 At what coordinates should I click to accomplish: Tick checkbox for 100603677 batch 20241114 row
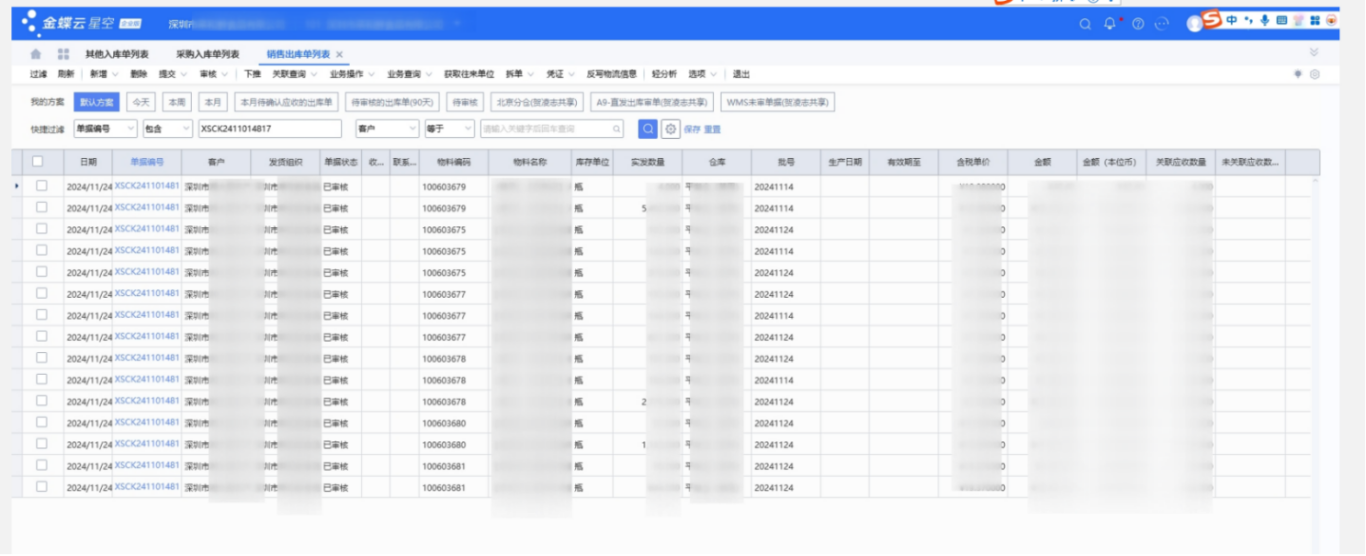coord(41,315)
